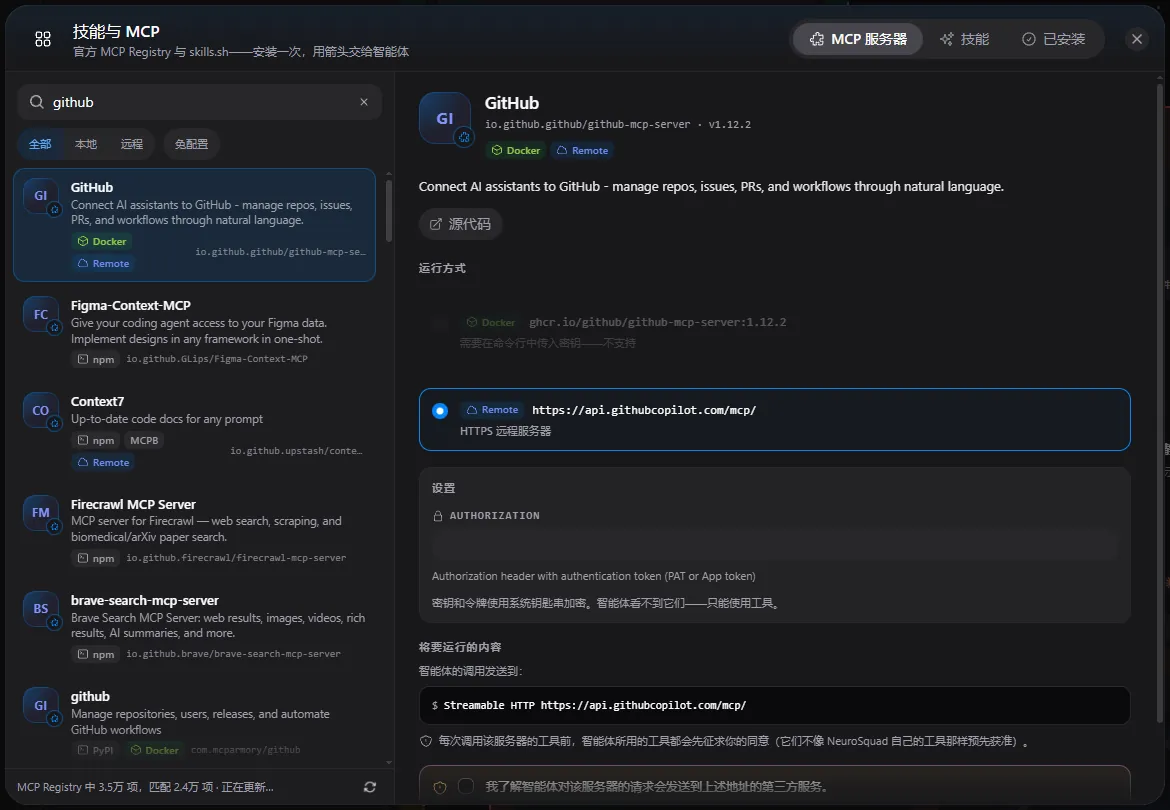Filter servers by 免配置
The height and width of the screenshot is (810, 1170).
191,144
